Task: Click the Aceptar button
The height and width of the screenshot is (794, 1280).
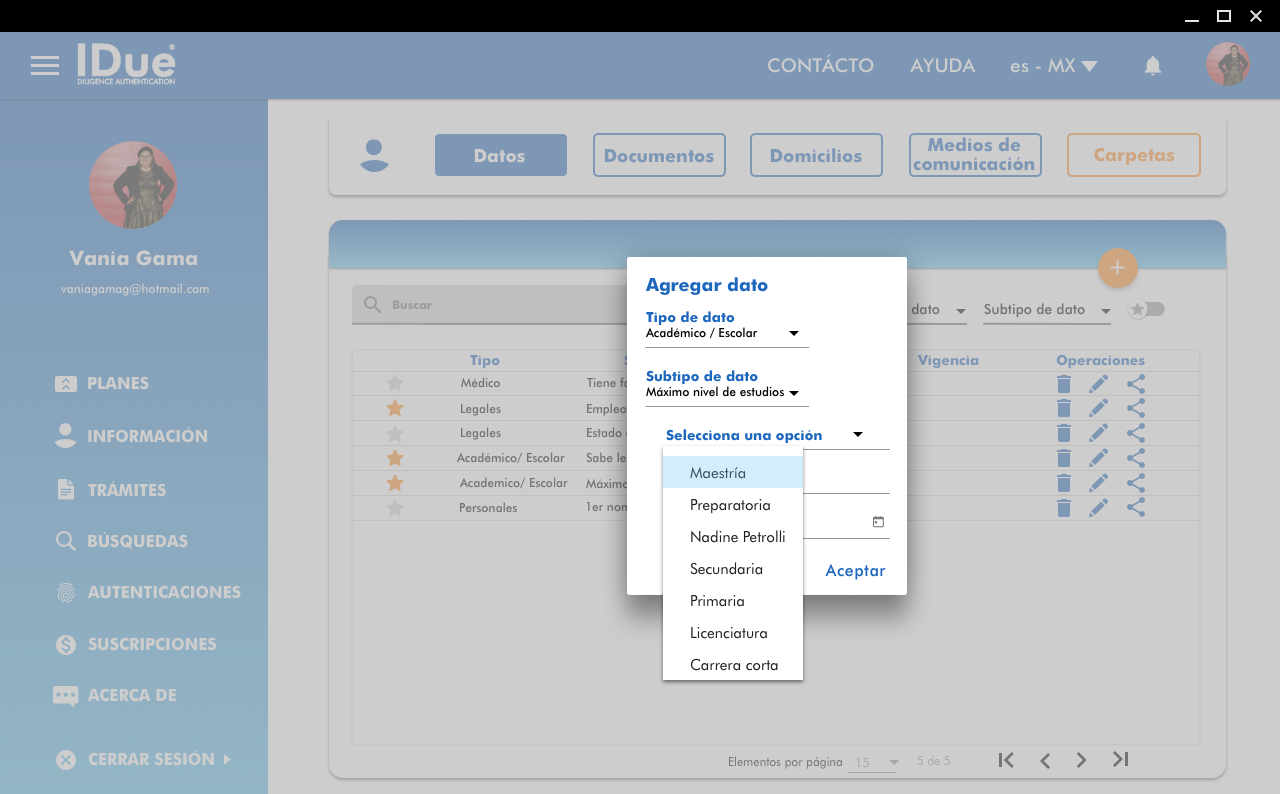Action: click(x=855, y=571)
